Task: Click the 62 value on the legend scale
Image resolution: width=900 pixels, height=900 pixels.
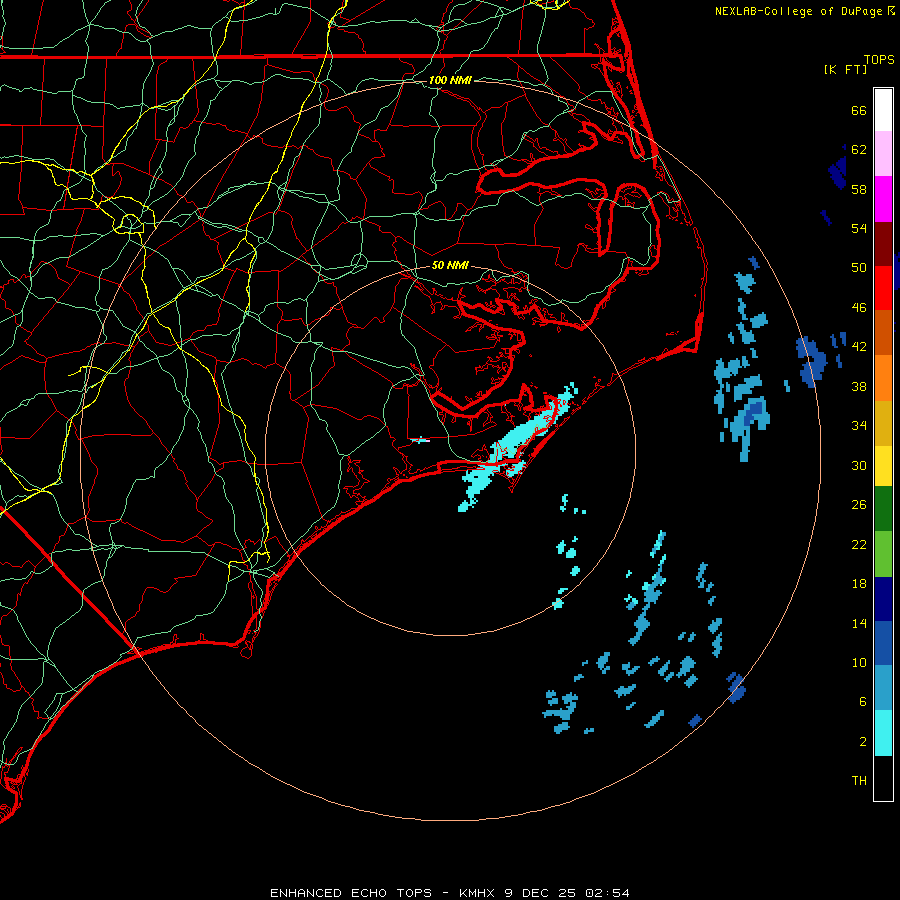Action: (x=859, y=150)
